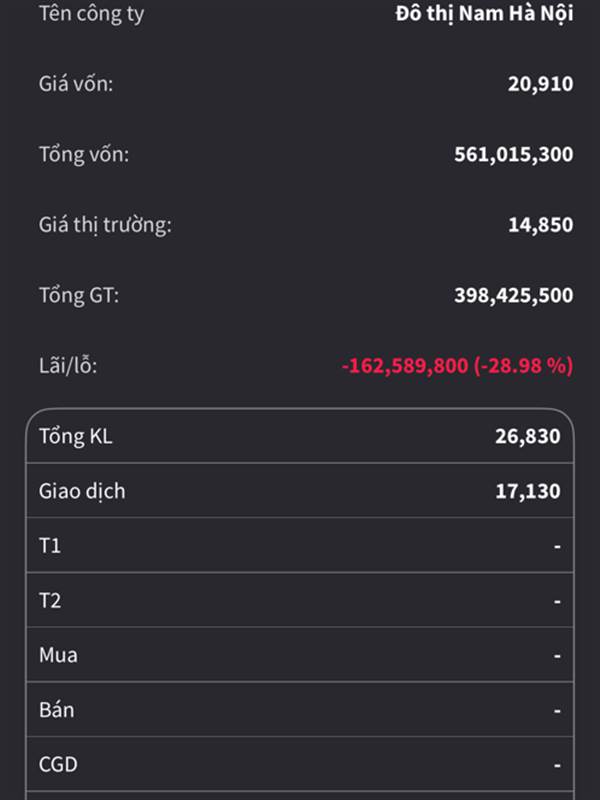The image size is (600, 800).
Task: Select the T2 row
Action: [x=300, y=601]
